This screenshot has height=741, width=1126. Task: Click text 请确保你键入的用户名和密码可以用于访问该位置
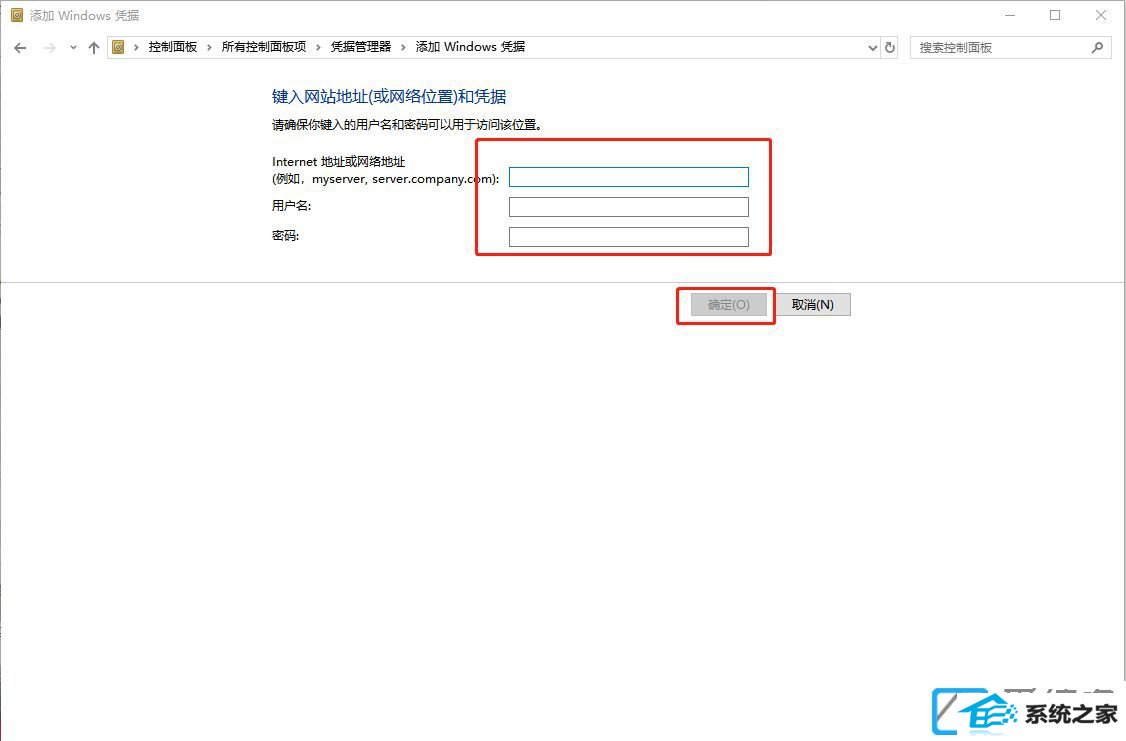coord(406,125)
